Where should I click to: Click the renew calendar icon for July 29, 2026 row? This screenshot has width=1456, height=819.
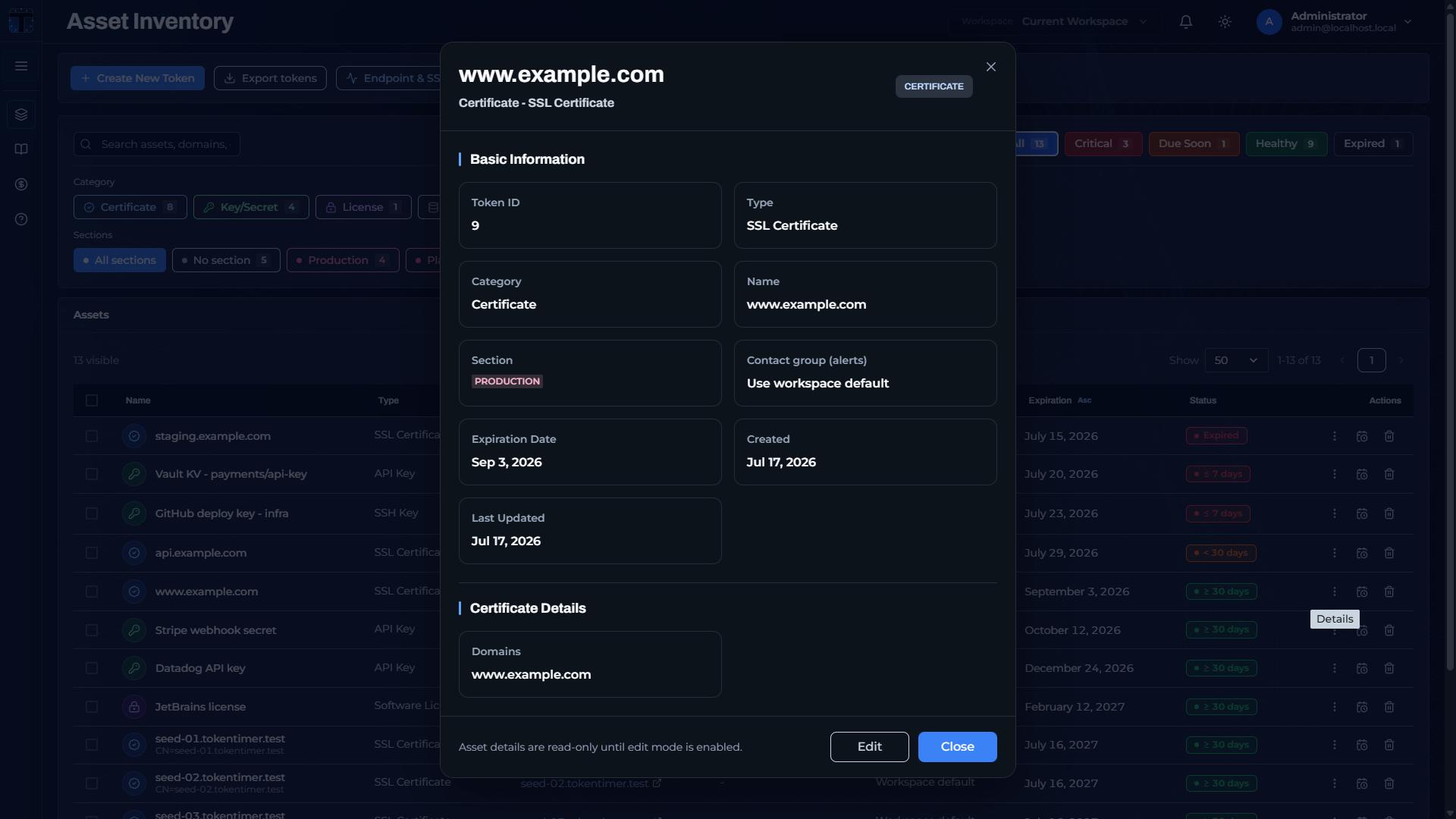click(1362, 553)
